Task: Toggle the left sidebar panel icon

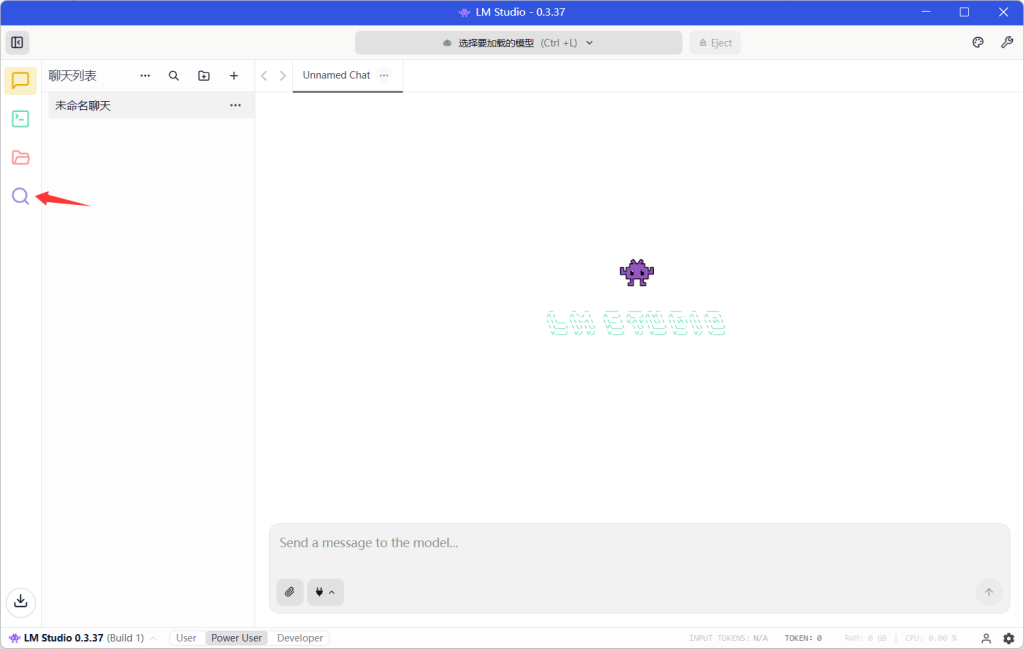Action: click(x=17, y=42)
